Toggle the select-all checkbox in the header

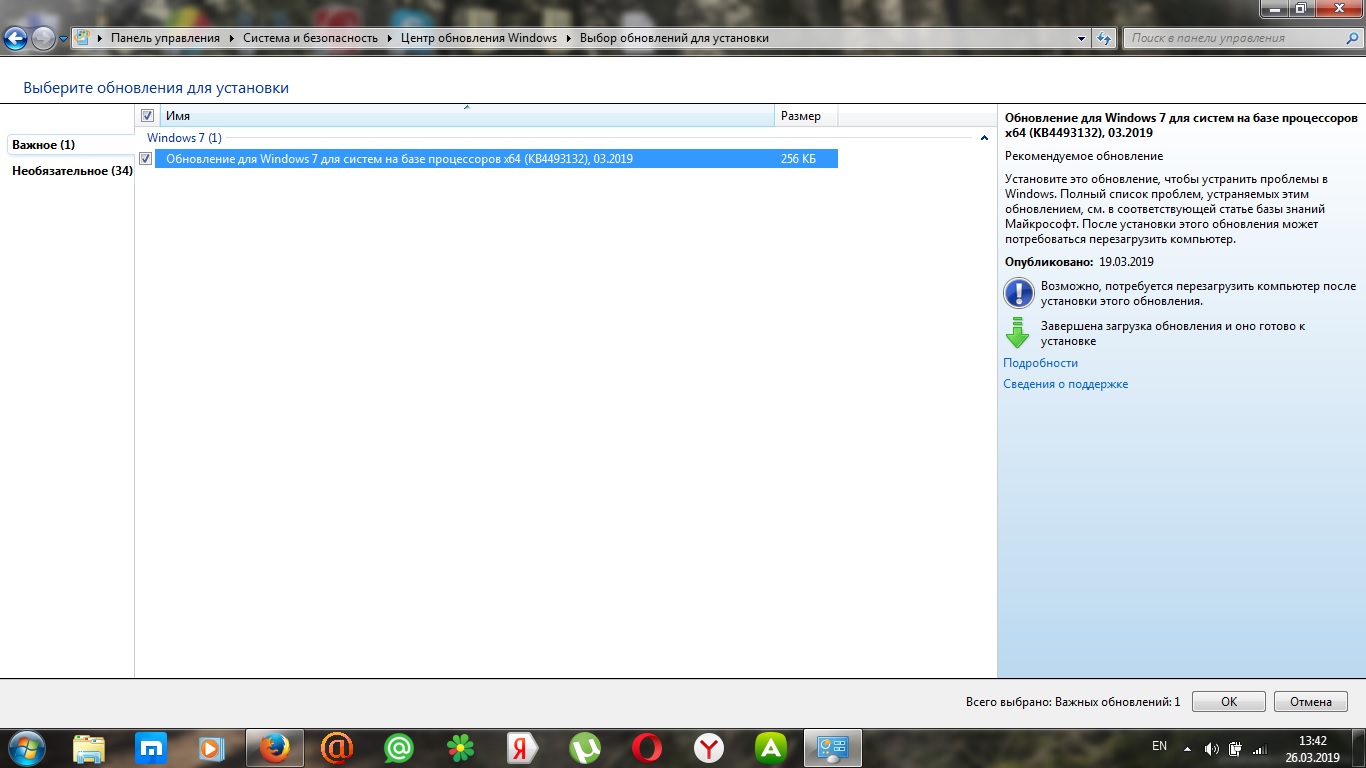pyautogui.click(x=148, y=116)
